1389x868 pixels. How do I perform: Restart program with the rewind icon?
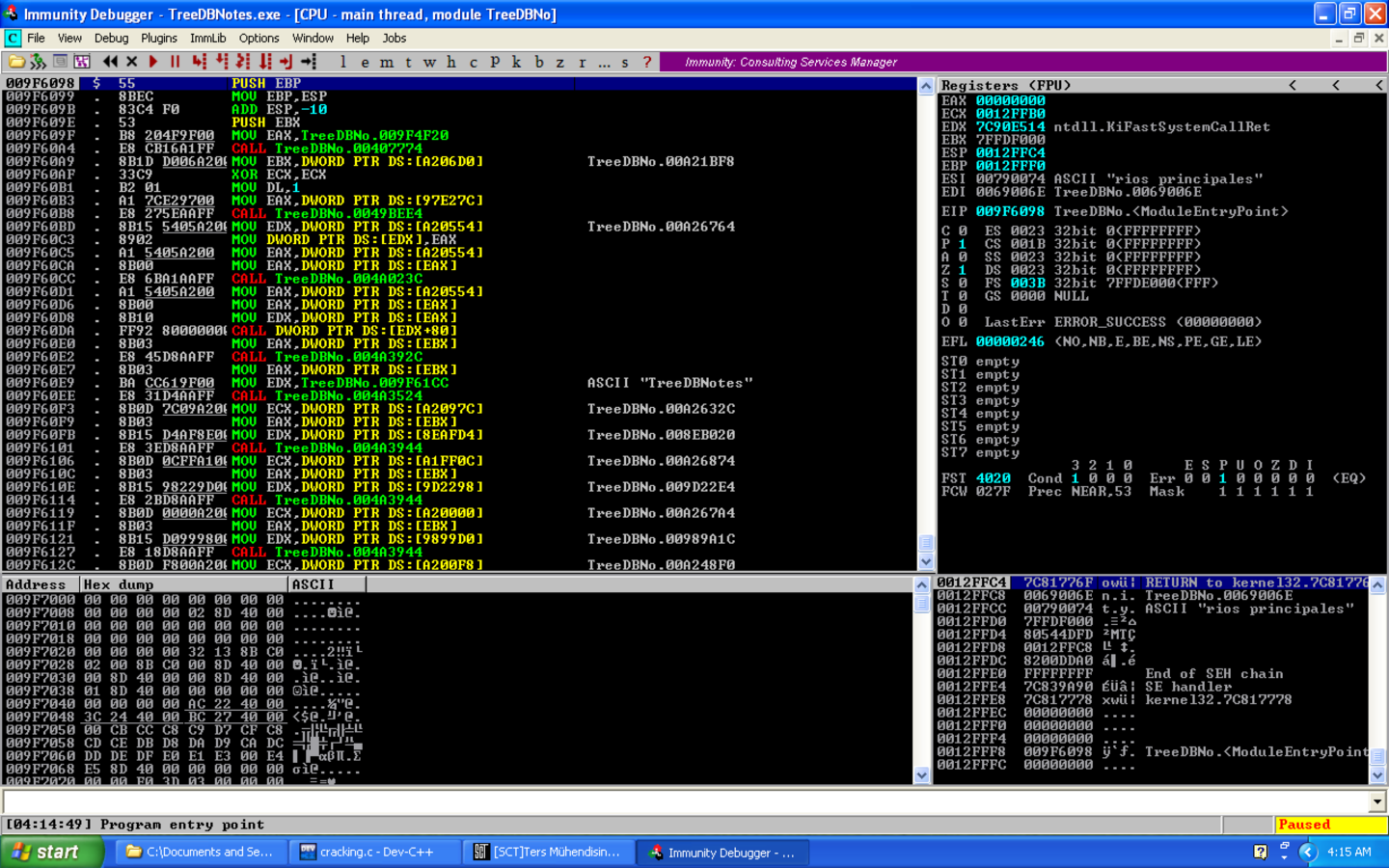pyautogui.click(x=110, y=62)
